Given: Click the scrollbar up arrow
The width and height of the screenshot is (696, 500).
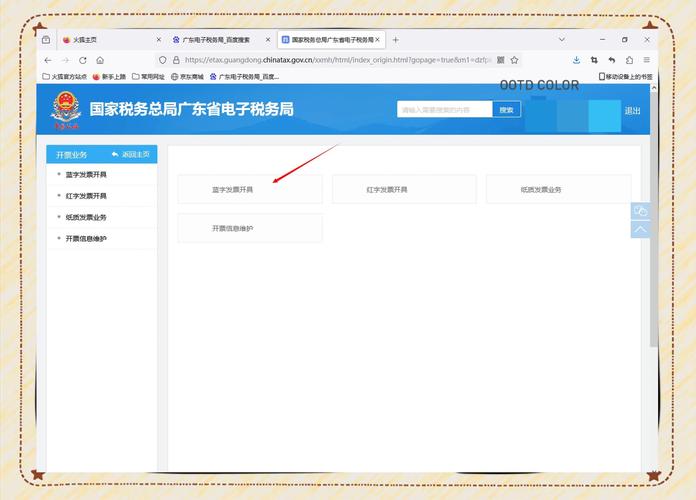Looking at the screenshot, I should (x=654, y=88).
